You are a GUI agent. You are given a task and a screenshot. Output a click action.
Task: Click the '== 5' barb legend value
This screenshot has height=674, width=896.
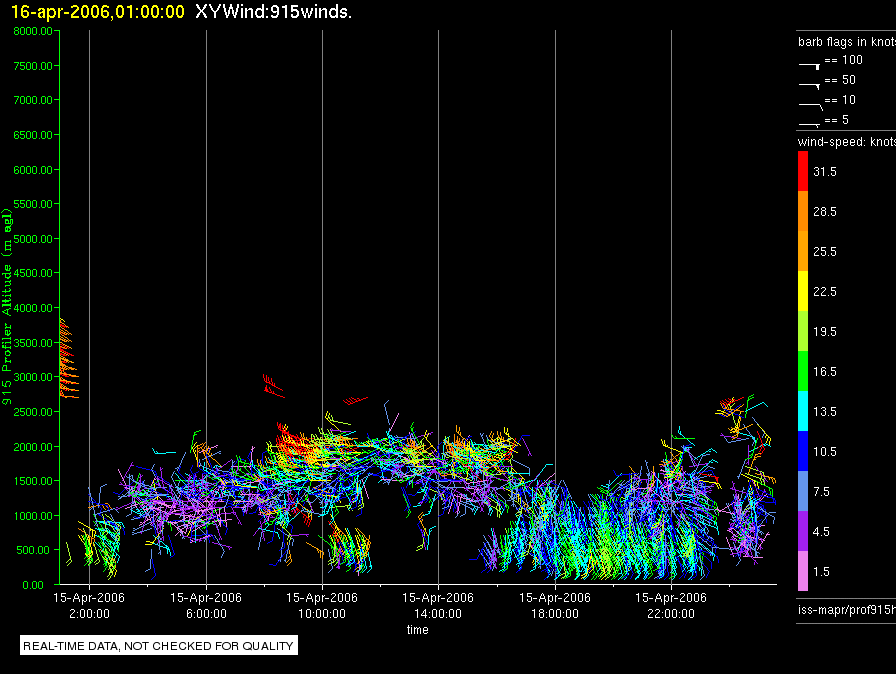pos(837,120)
